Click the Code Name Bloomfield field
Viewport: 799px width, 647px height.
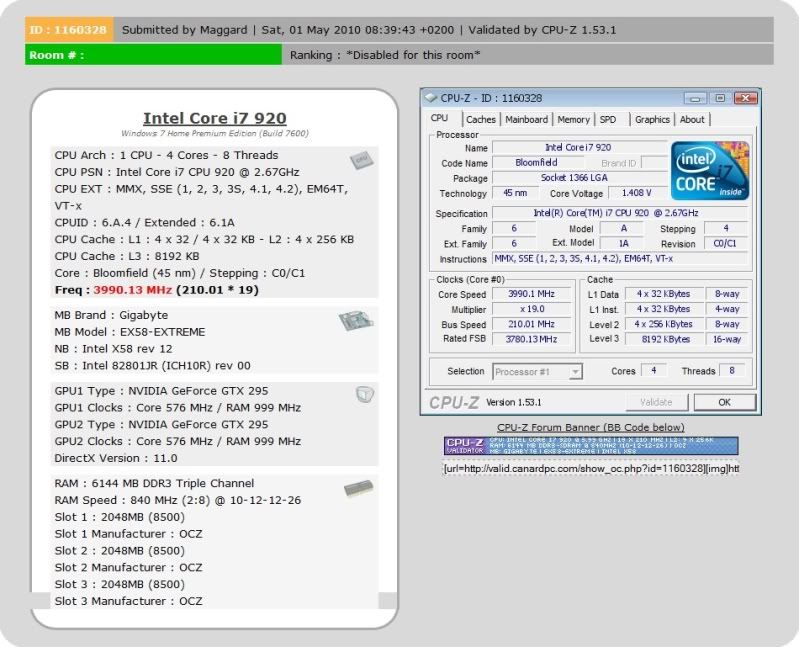click(538, 163)
